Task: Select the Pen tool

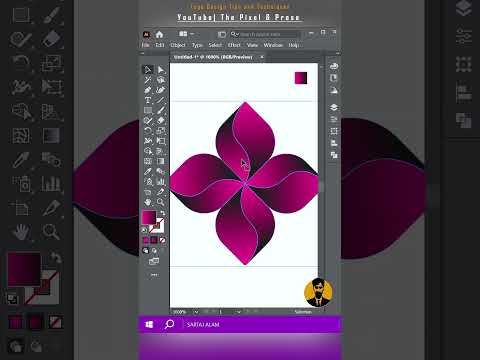Action: tap(148, 90)
